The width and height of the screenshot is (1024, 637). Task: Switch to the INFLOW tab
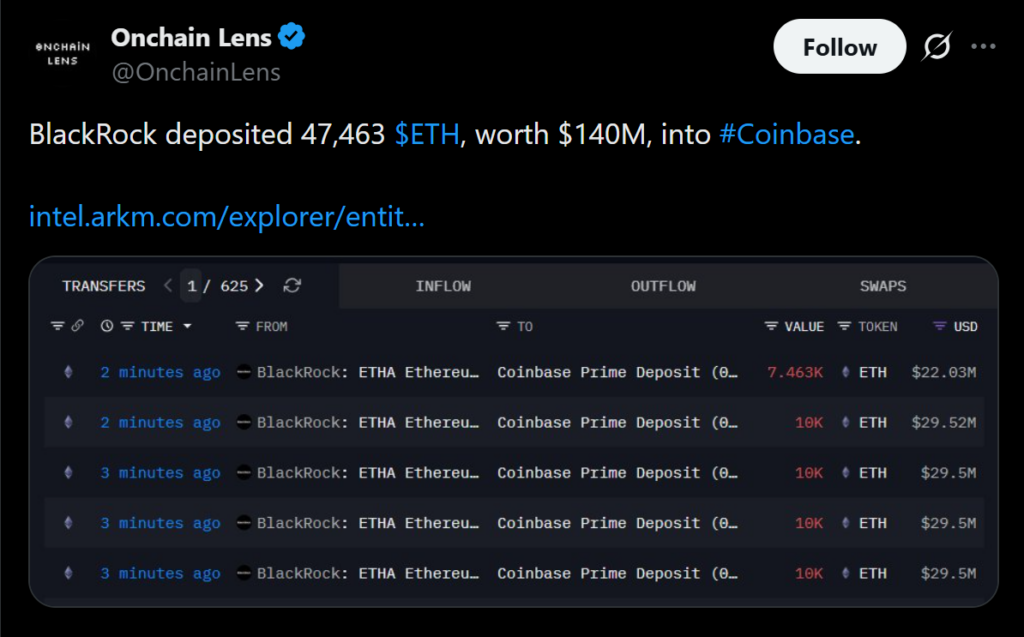(443, 286)
